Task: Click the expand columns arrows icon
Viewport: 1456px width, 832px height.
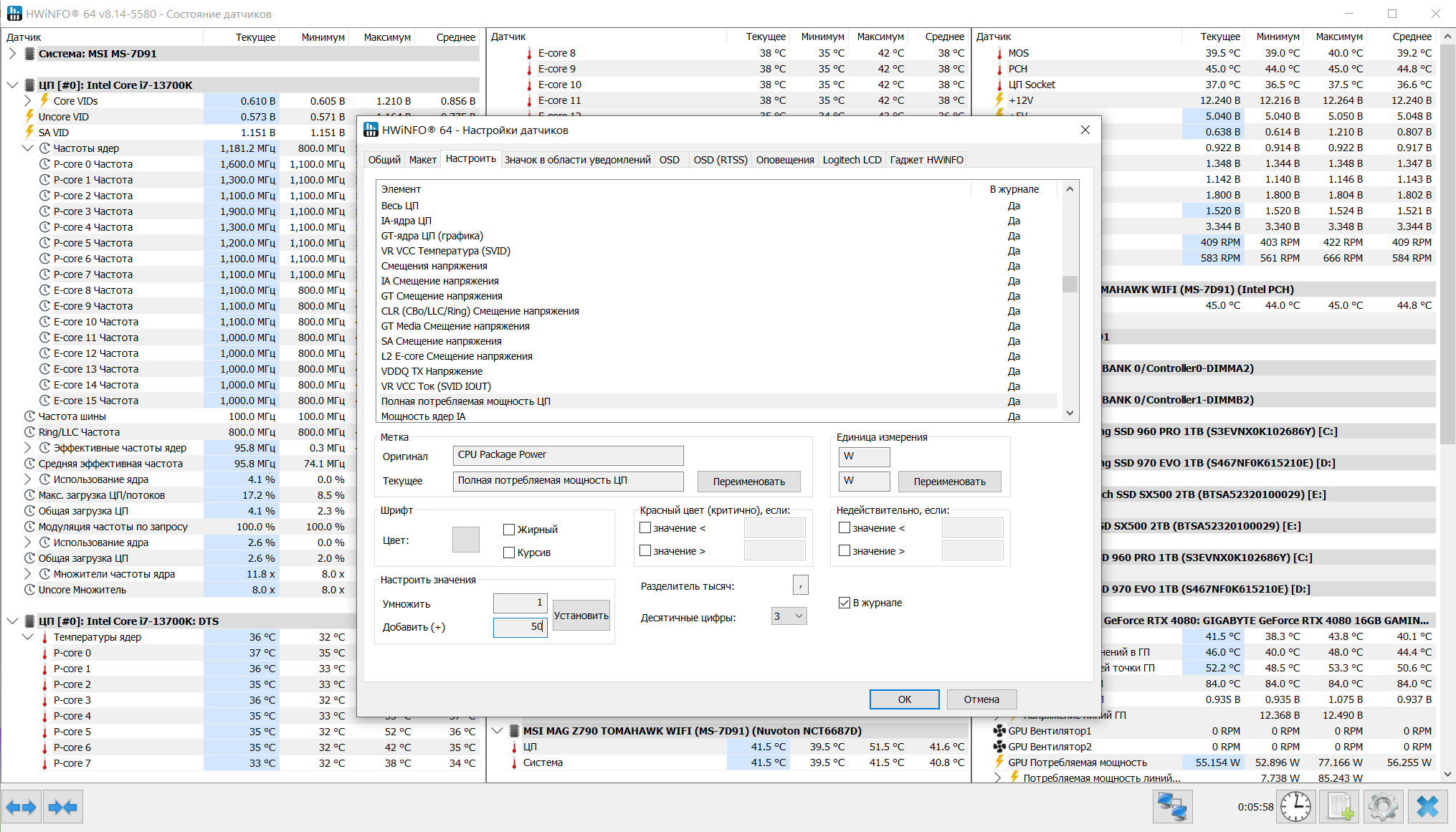Action: tap(22, 807)
